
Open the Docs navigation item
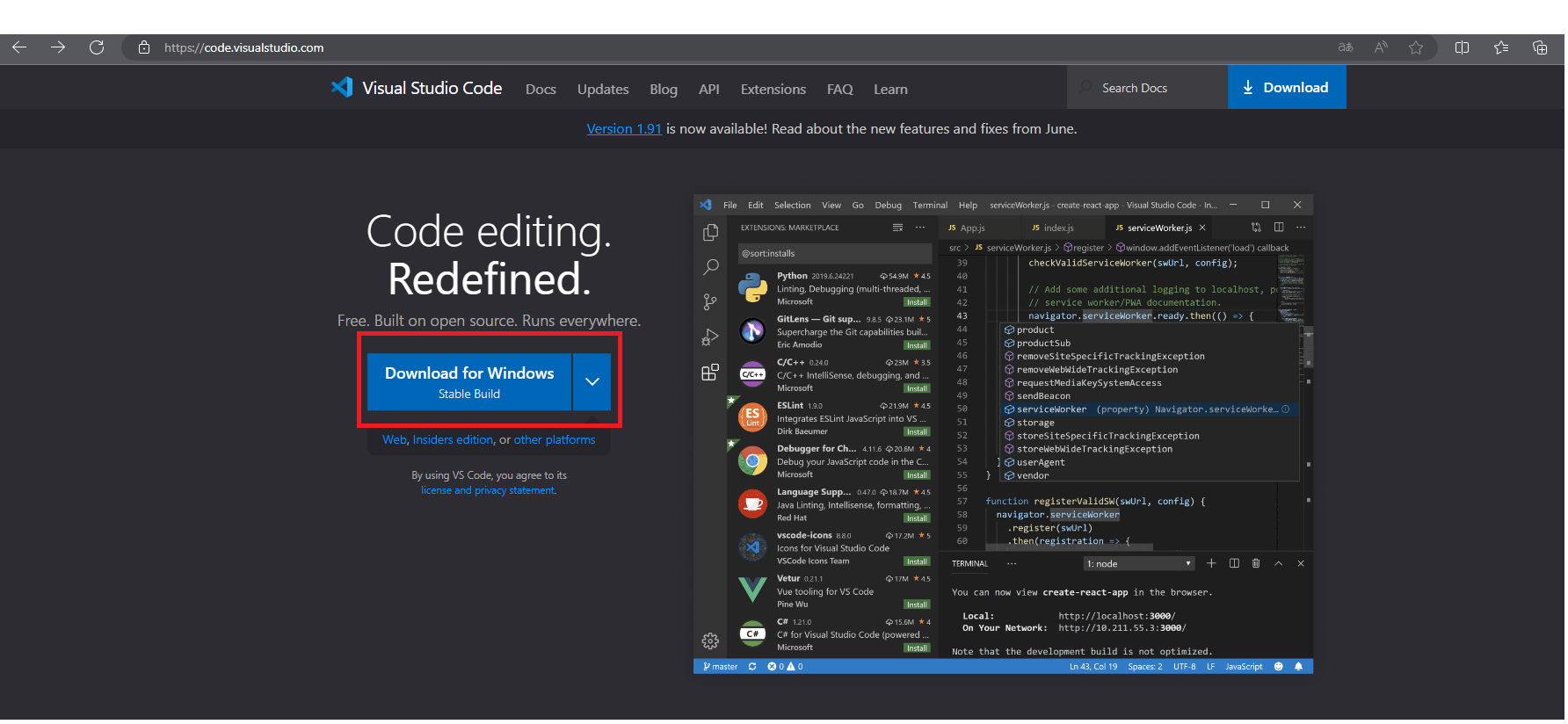pos(541,90)
